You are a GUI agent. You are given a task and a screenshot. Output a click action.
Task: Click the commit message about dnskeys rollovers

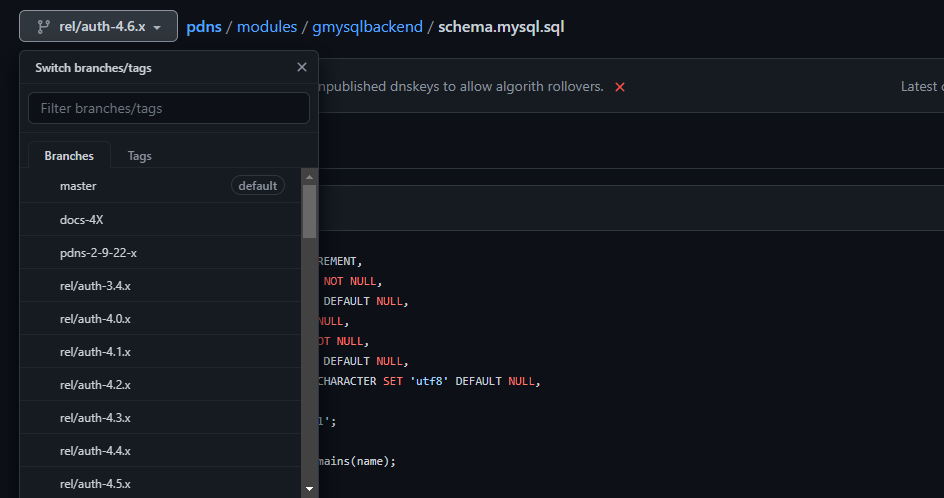[x=461, y=87]
